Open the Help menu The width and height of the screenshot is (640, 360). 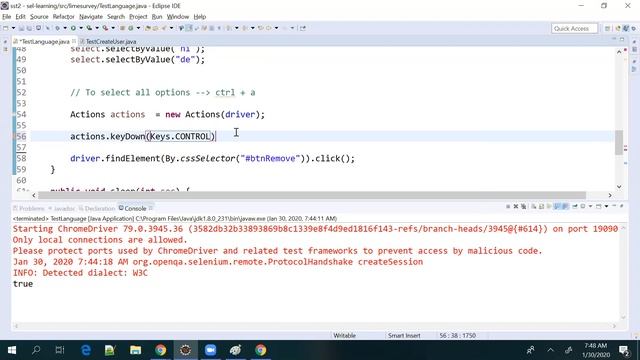coord(200,17)
